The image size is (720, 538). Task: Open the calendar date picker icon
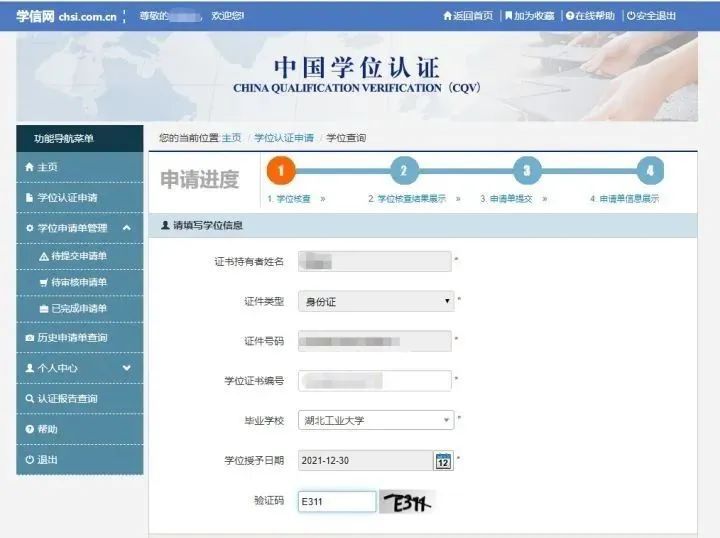click(443, 461)
